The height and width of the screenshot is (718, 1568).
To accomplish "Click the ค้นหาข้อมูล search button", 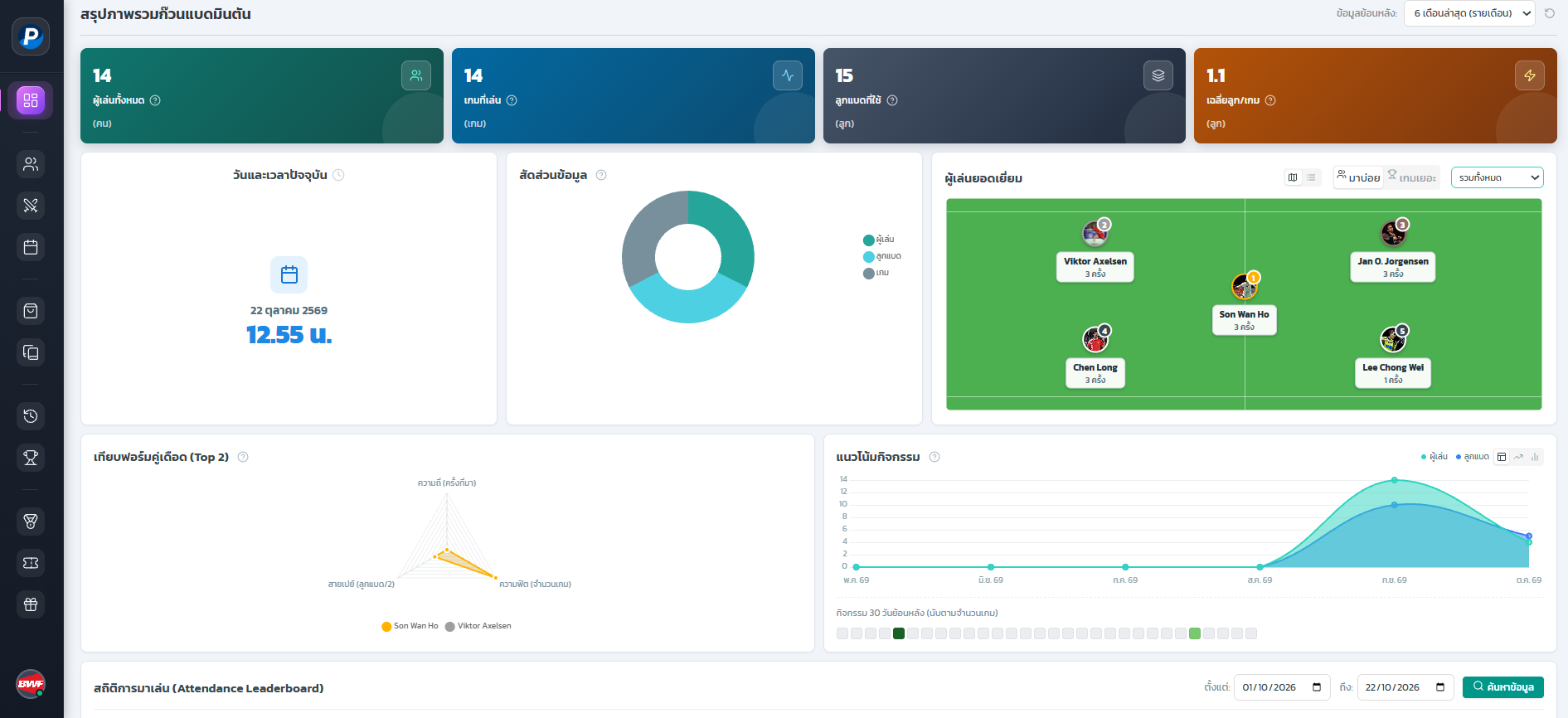I will point(1503,687).
